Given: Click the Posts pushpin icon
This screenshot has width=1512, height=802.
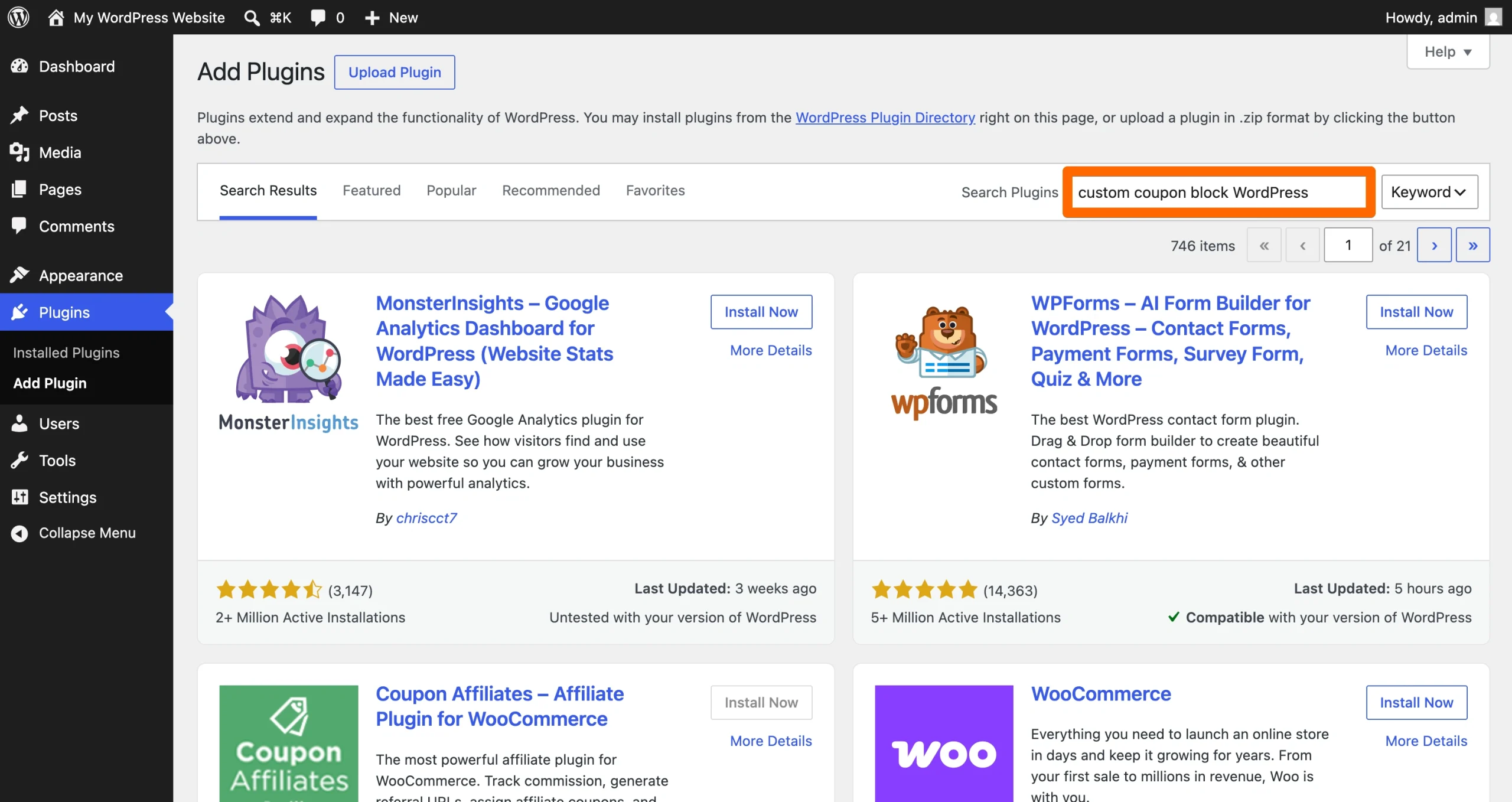Looking at the screenshot, I should pyautogui.click(x=19, y=115).
